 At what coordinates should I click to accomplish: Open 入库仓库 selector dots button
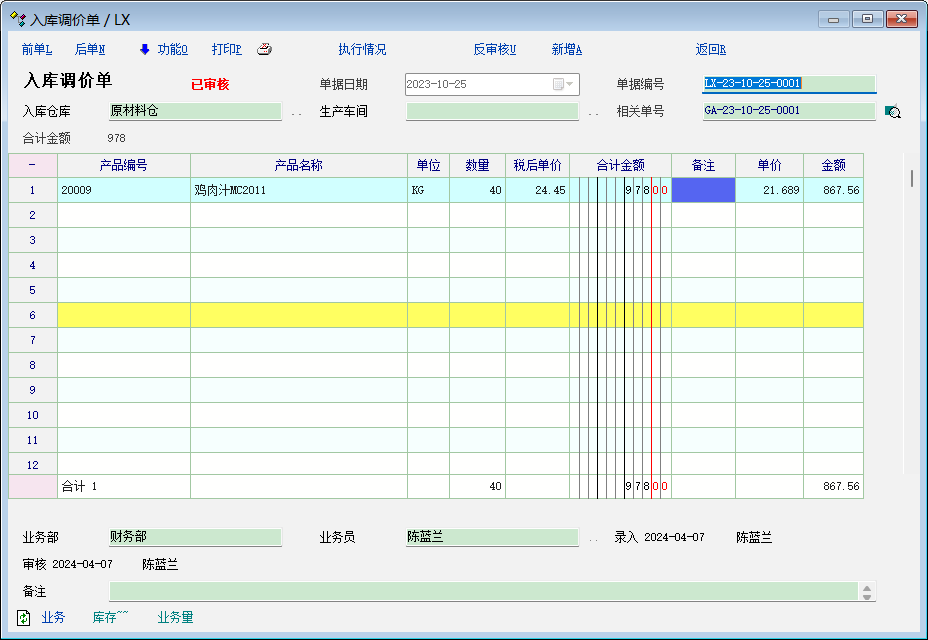click(x=296, y=113)
